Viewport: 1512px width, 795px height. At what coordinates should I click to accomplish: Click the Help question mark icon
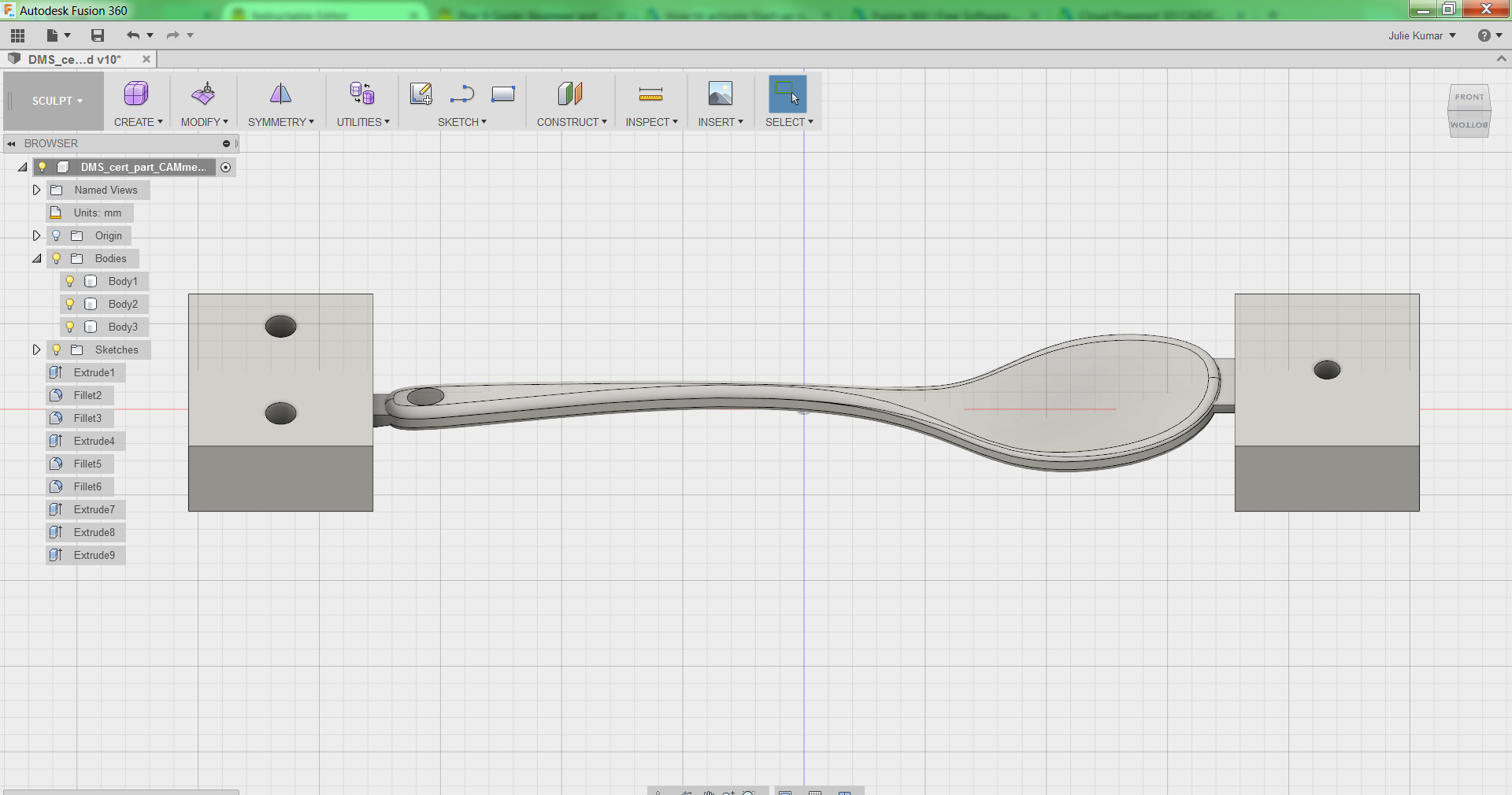1484,35
